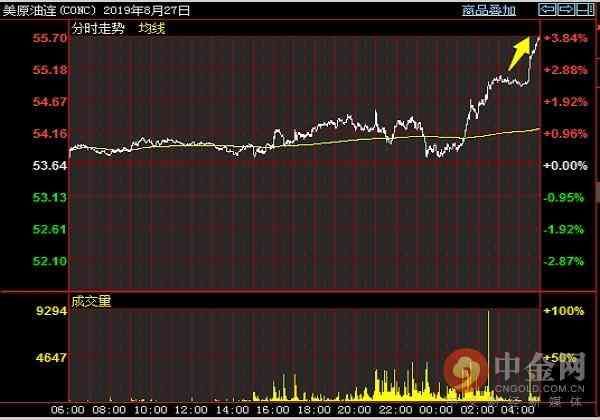Click percent label +1.92%
Screen dimensions: 600x420
click(x=566, y=102)
